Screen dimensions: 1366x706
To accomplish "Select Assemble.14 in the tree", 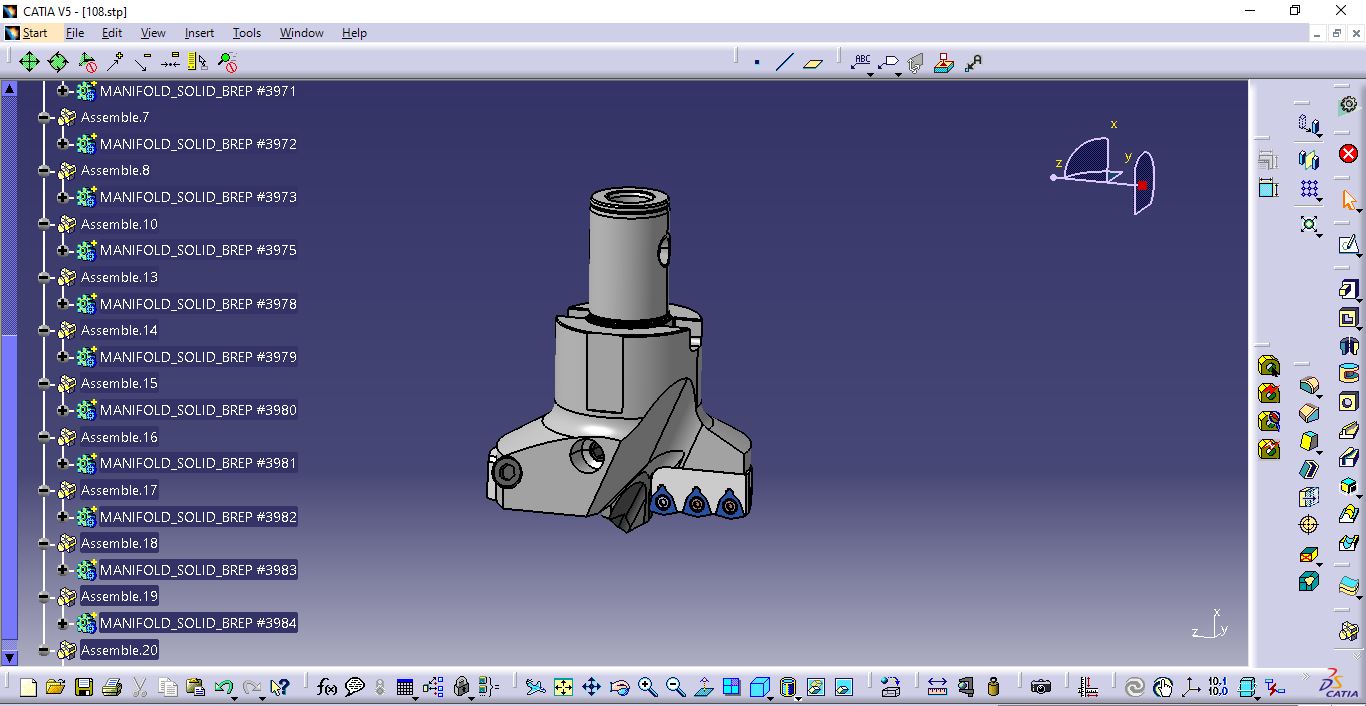I will (x=119, y=330).
